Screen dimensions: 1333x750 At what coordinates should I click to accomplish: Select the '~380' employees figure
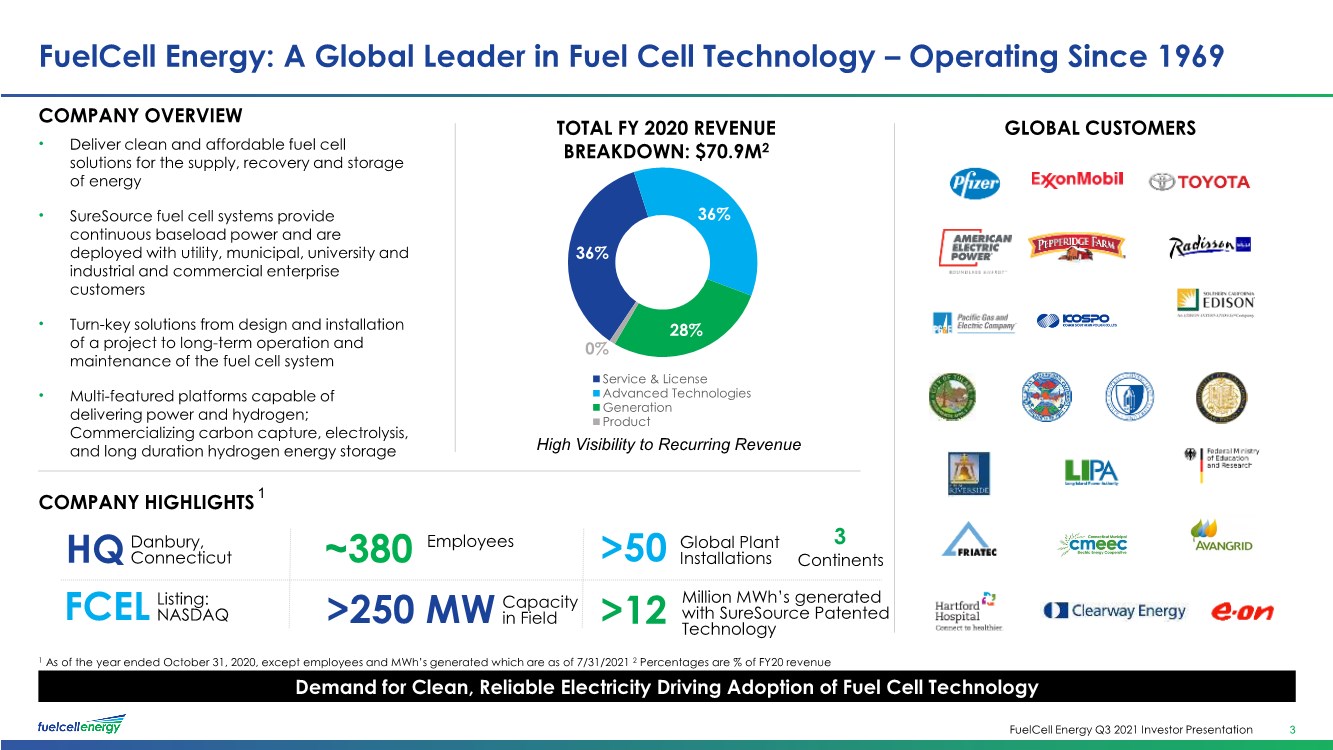click(368, 549)
